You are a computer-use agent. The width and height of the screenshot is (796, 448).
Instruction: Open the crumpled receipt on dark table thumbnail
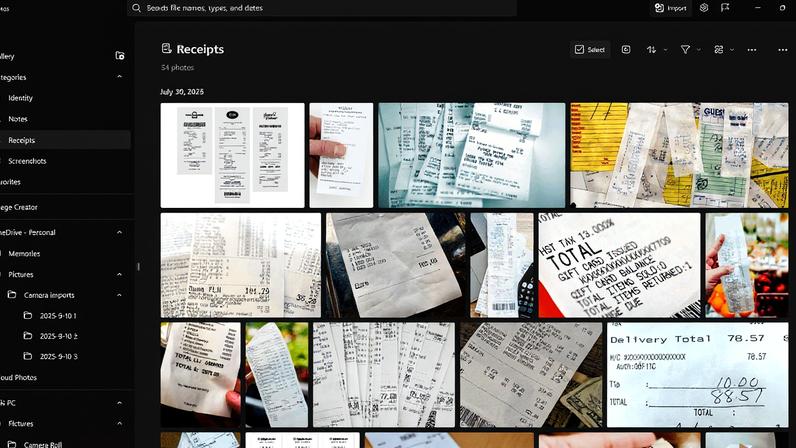(x=395, y=265)
